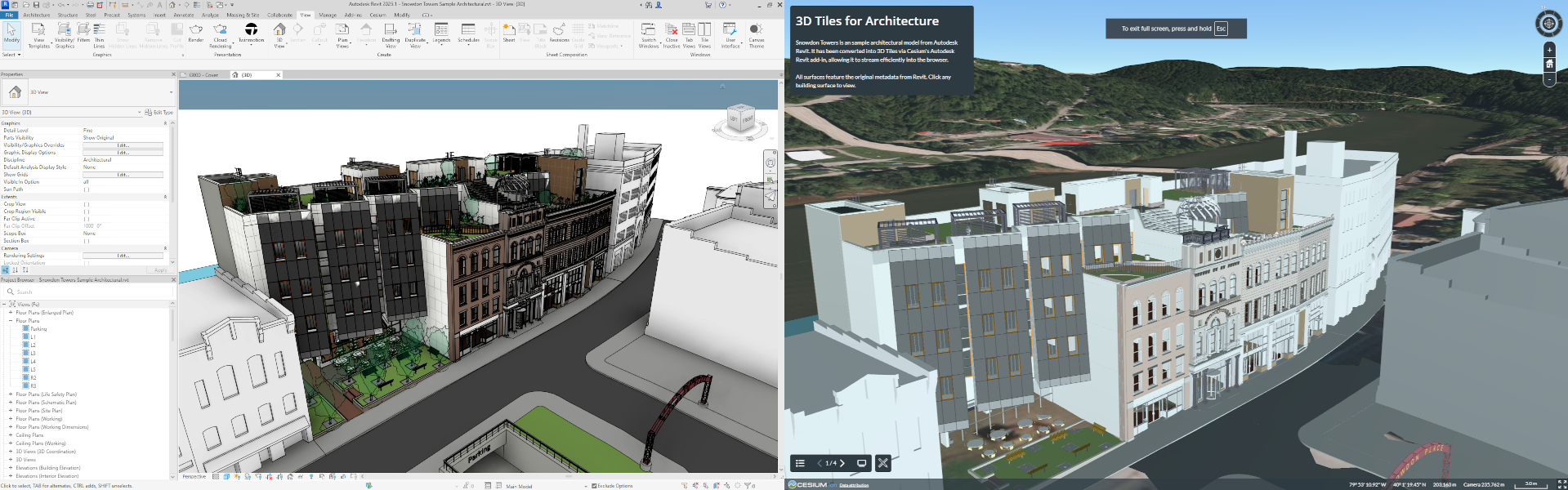1568x490 pixels.
Task: Open the Cesium story list icon
Action: (800, 463)
